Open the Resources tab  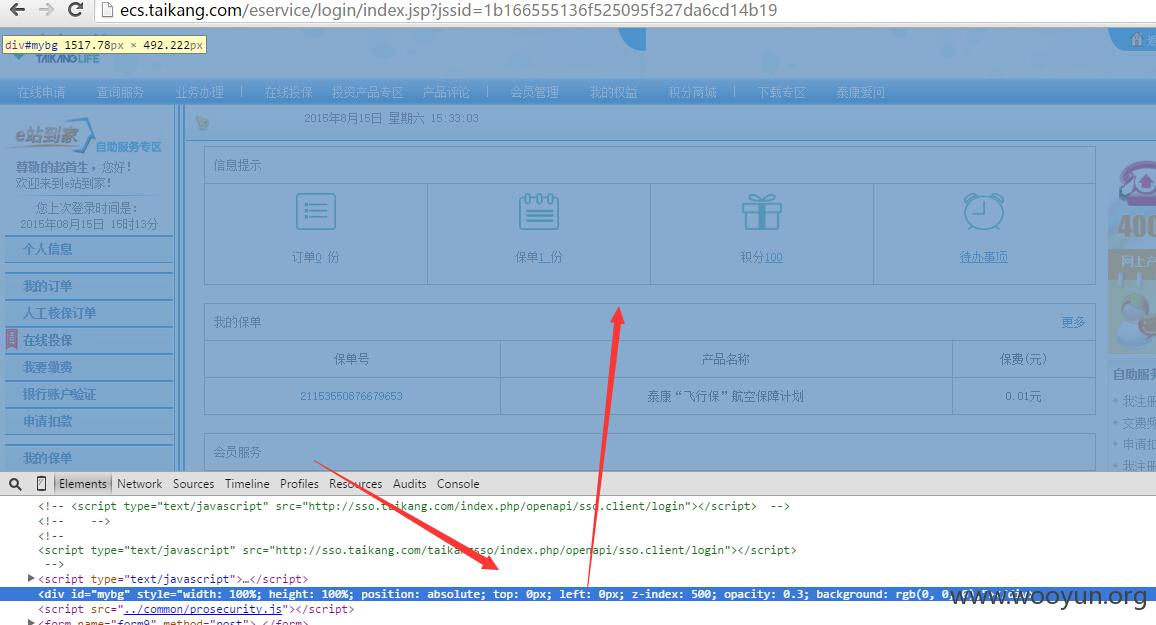(x=355, y=483)
